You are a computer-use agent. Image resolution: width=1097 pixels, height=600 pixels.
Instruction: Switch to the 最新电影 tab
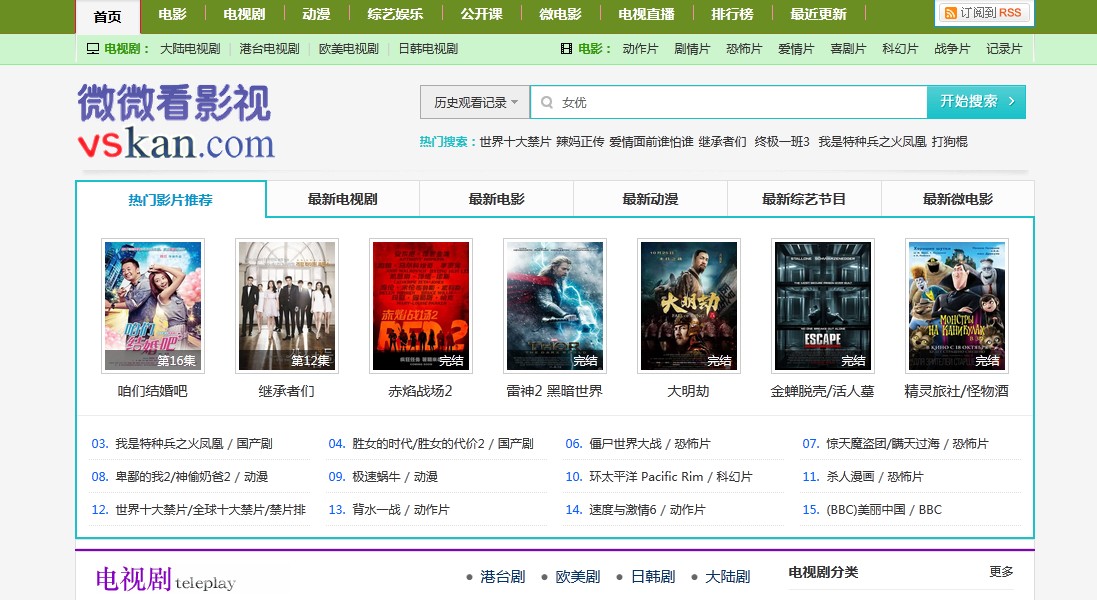tap(495, 198)
